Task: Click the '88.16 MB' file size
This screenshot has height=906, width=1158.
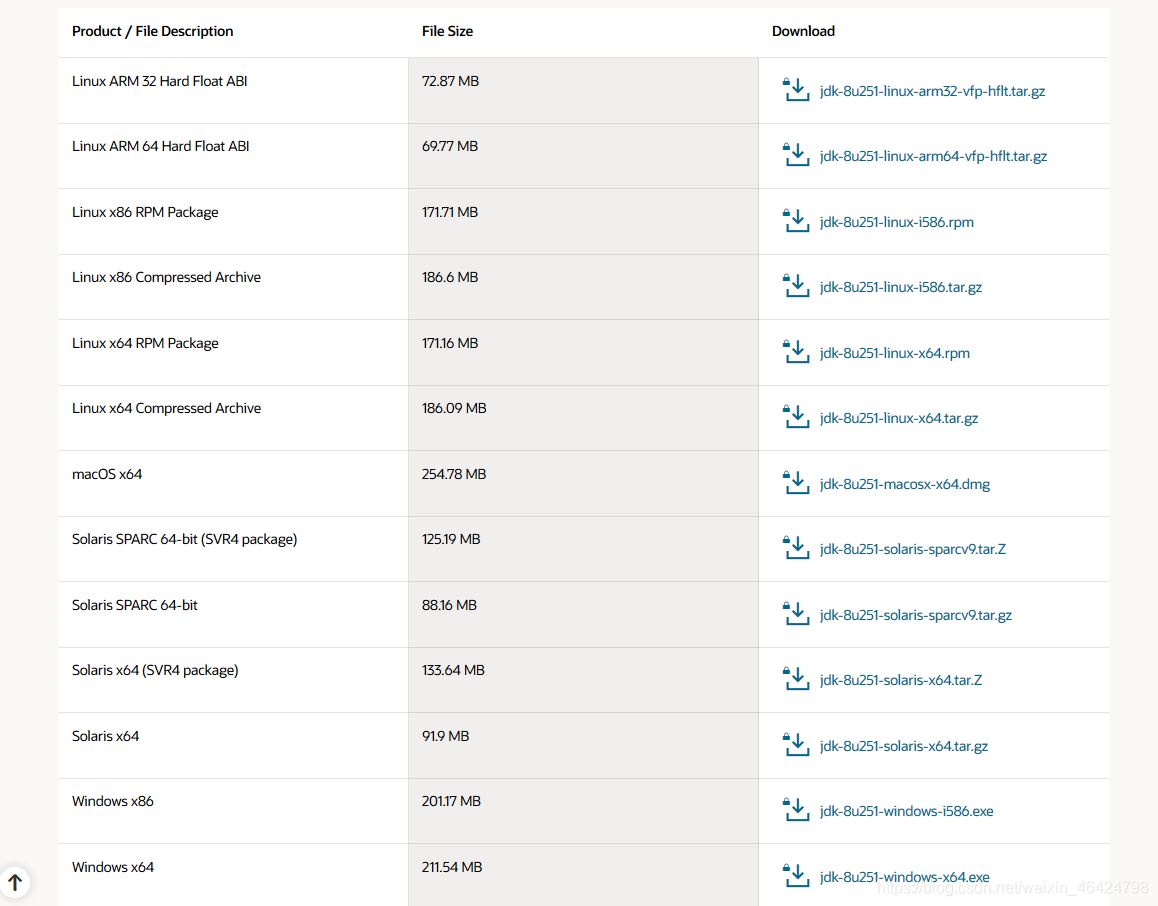Action: (x=449, y=605)
